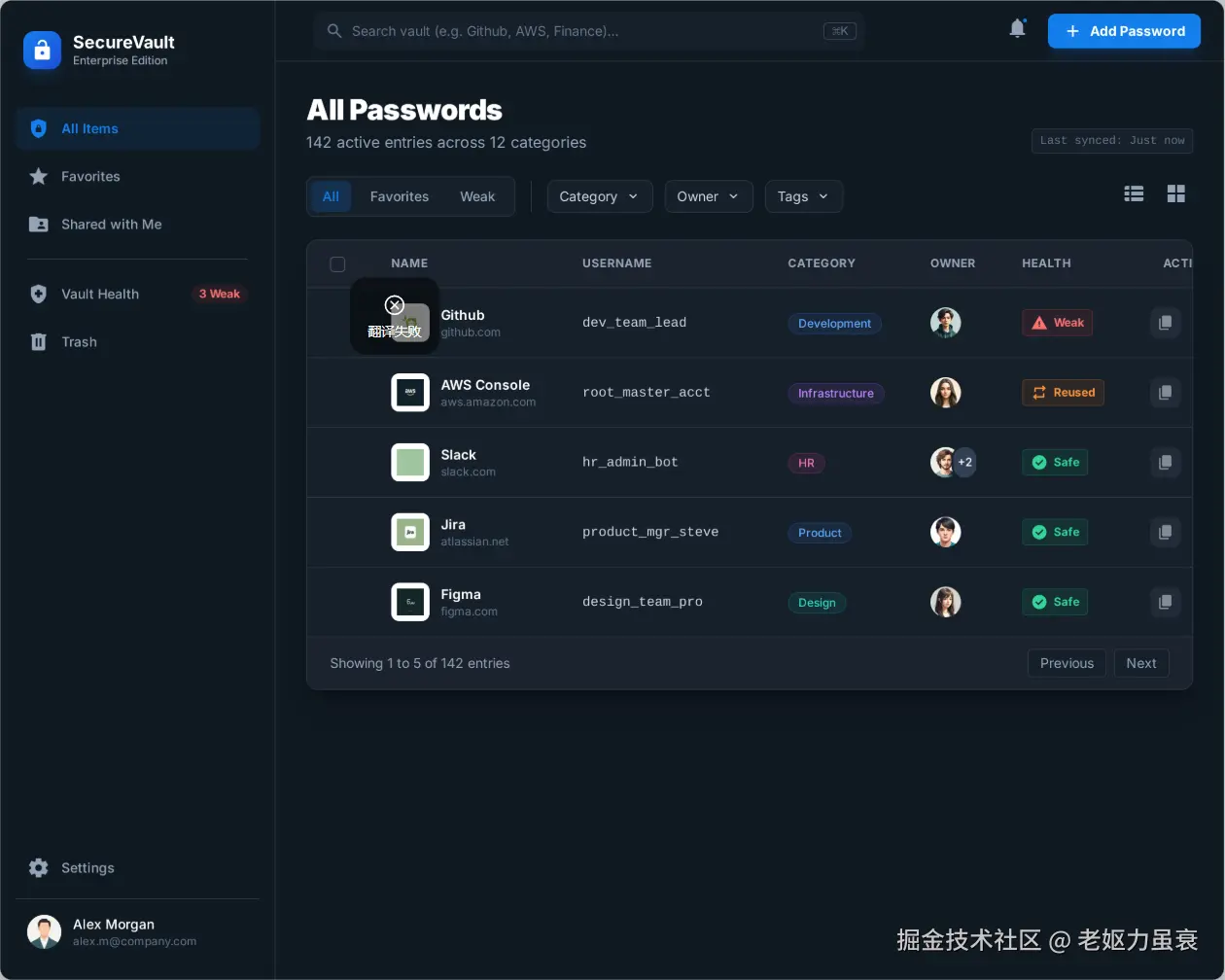Select the Favorites filter tab
1225x980 pixels.
(x=400, y=196)
